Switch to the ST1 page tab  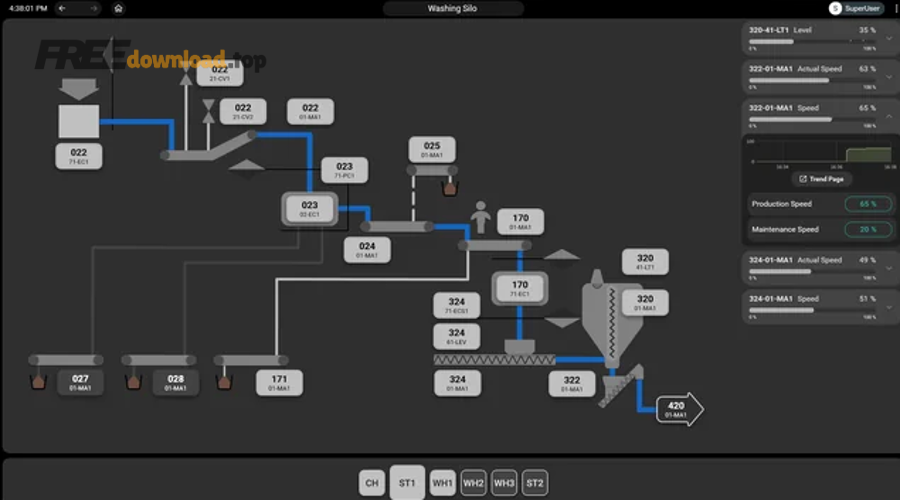click(x=407, y=483)
